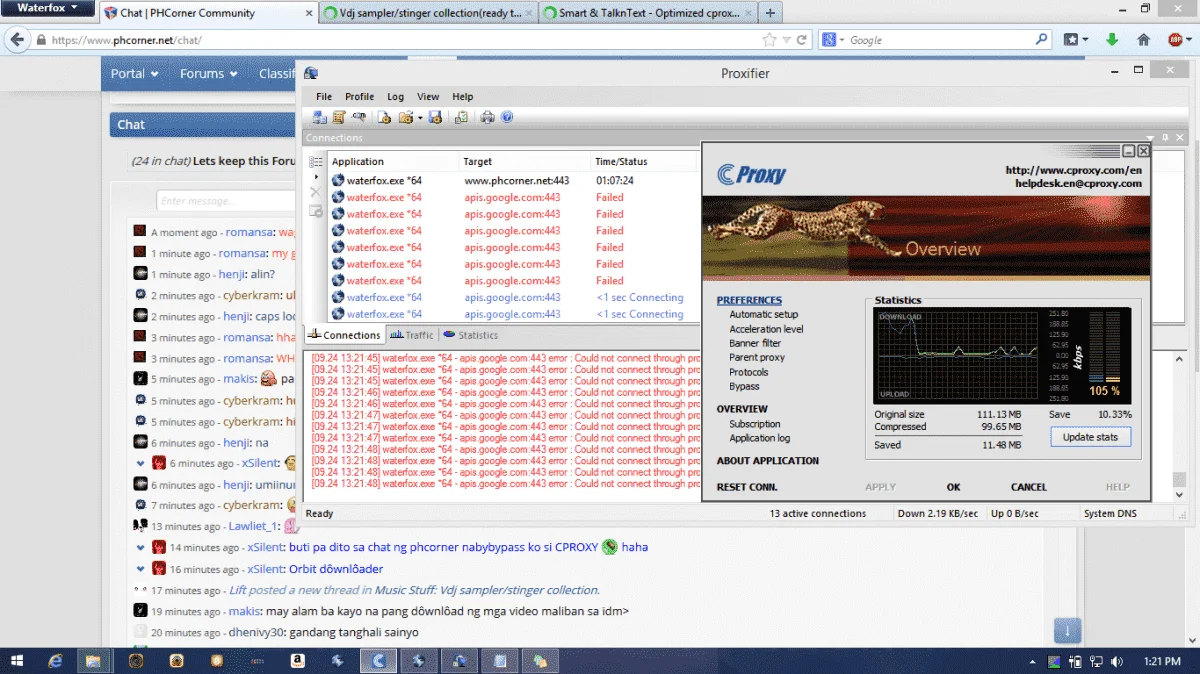The image size is (1200, 674).
Task: Click the magnifier icon in the Google search box
Action: 1041,40
